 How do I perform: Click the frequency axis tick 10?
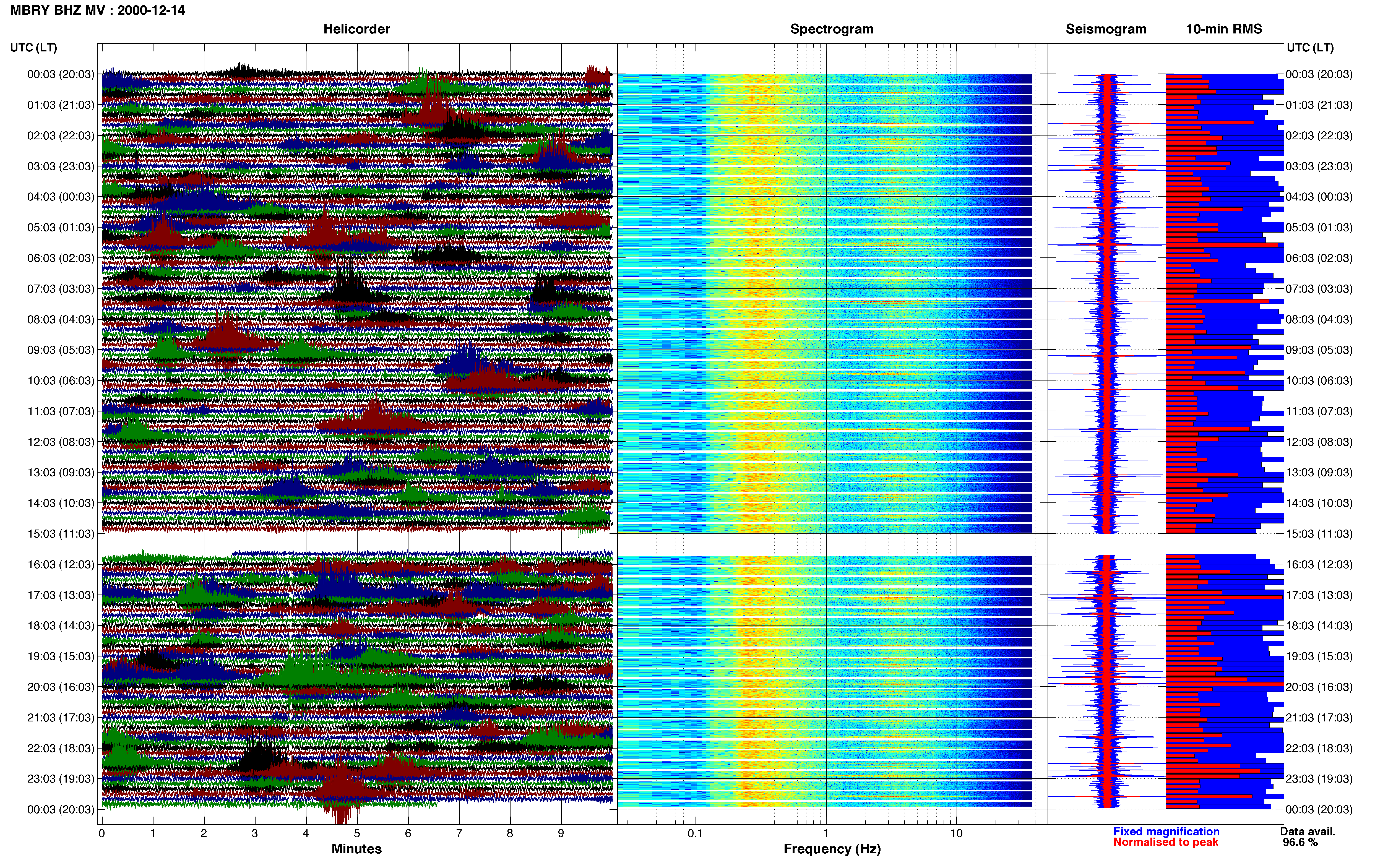[x=956, y=833]
